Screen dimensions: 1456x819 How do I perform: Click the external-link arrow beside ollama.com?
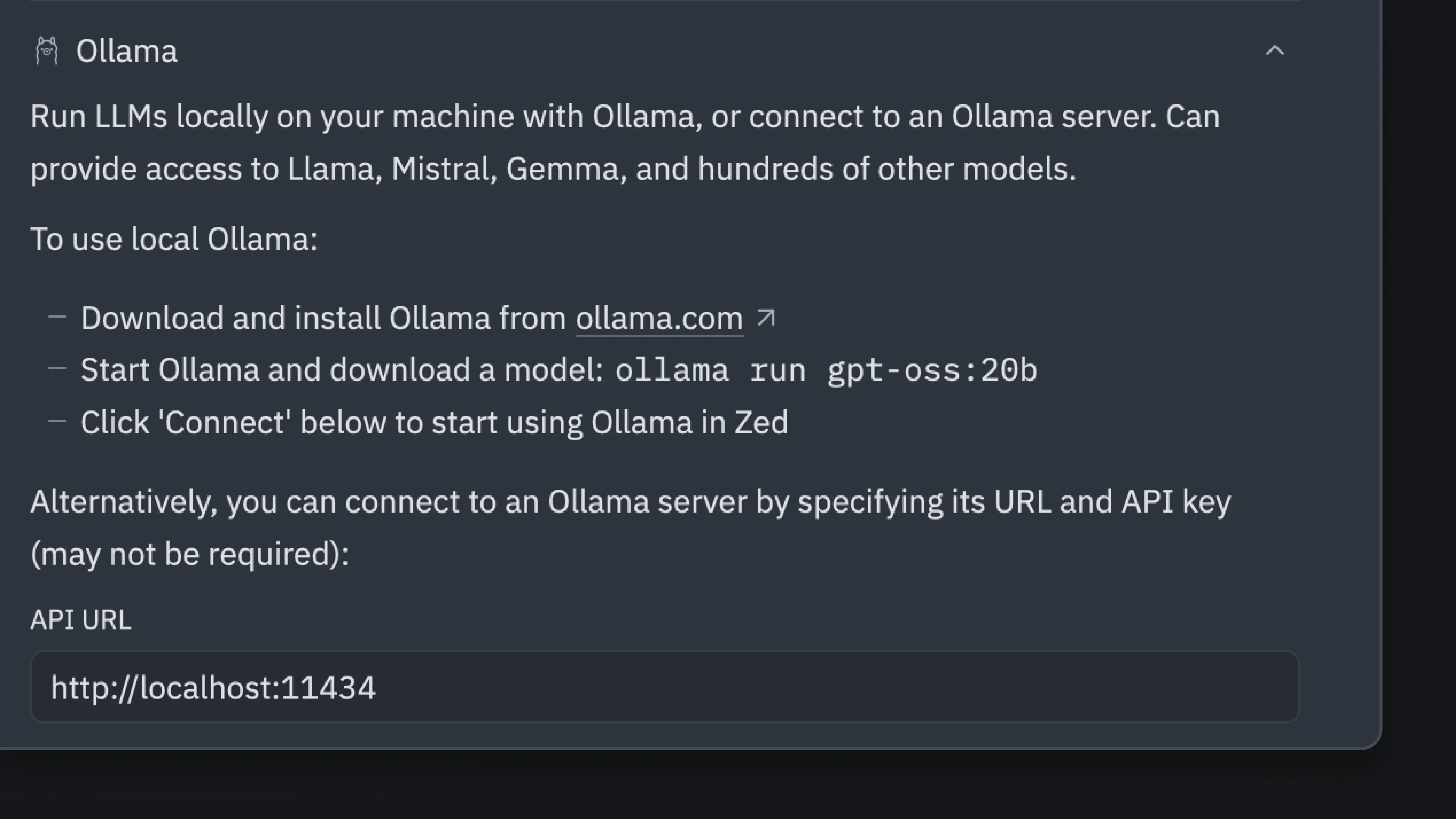765,318
